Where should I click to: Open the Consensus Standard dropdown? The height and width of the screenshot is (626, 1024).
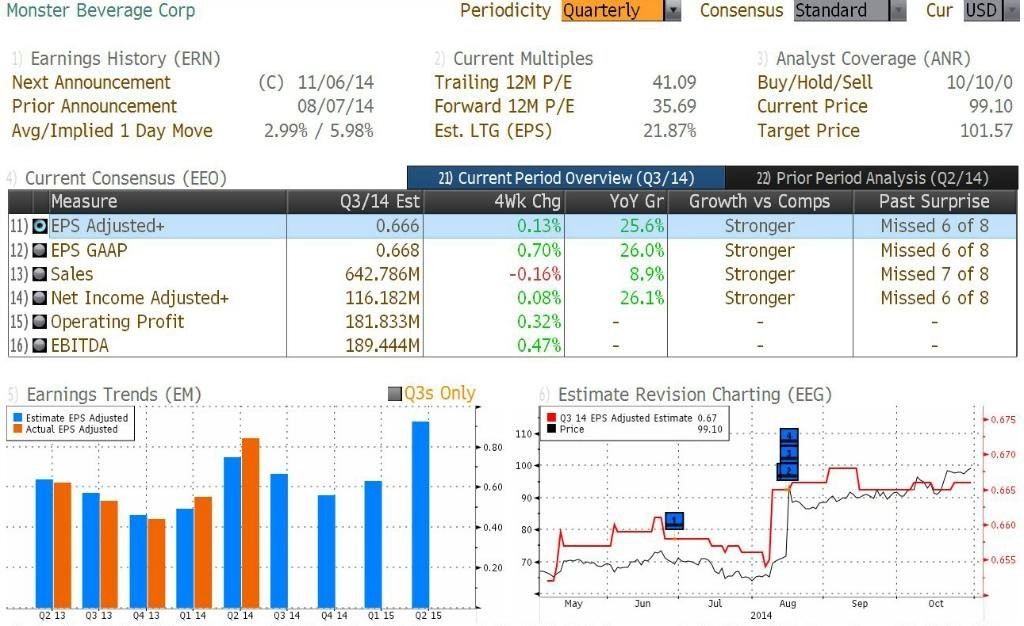[x=850, y=10]
